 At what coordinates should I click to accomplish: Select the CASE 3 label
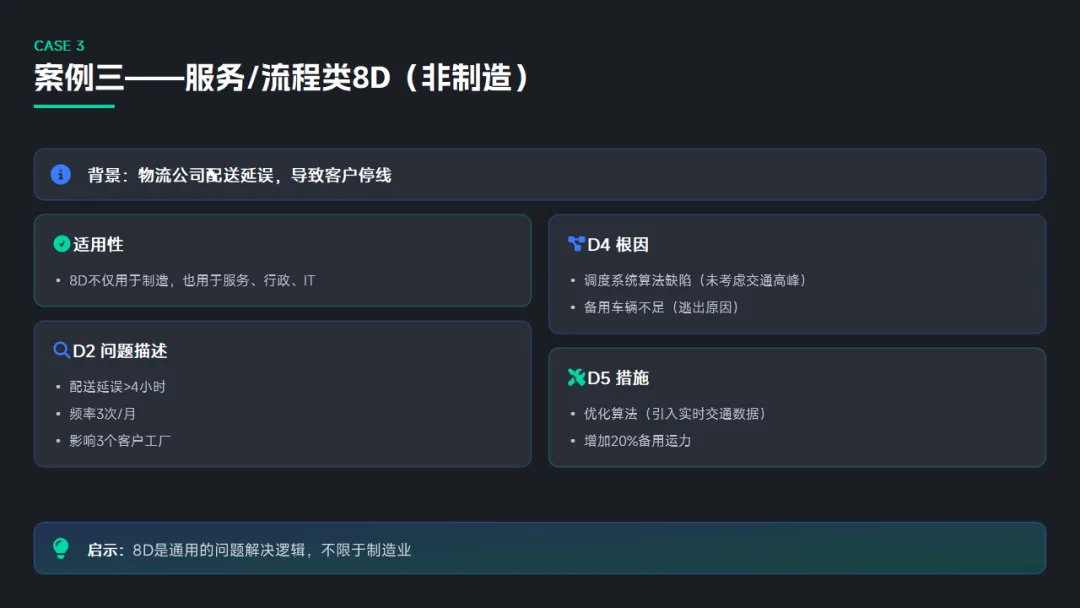point(59,46)
